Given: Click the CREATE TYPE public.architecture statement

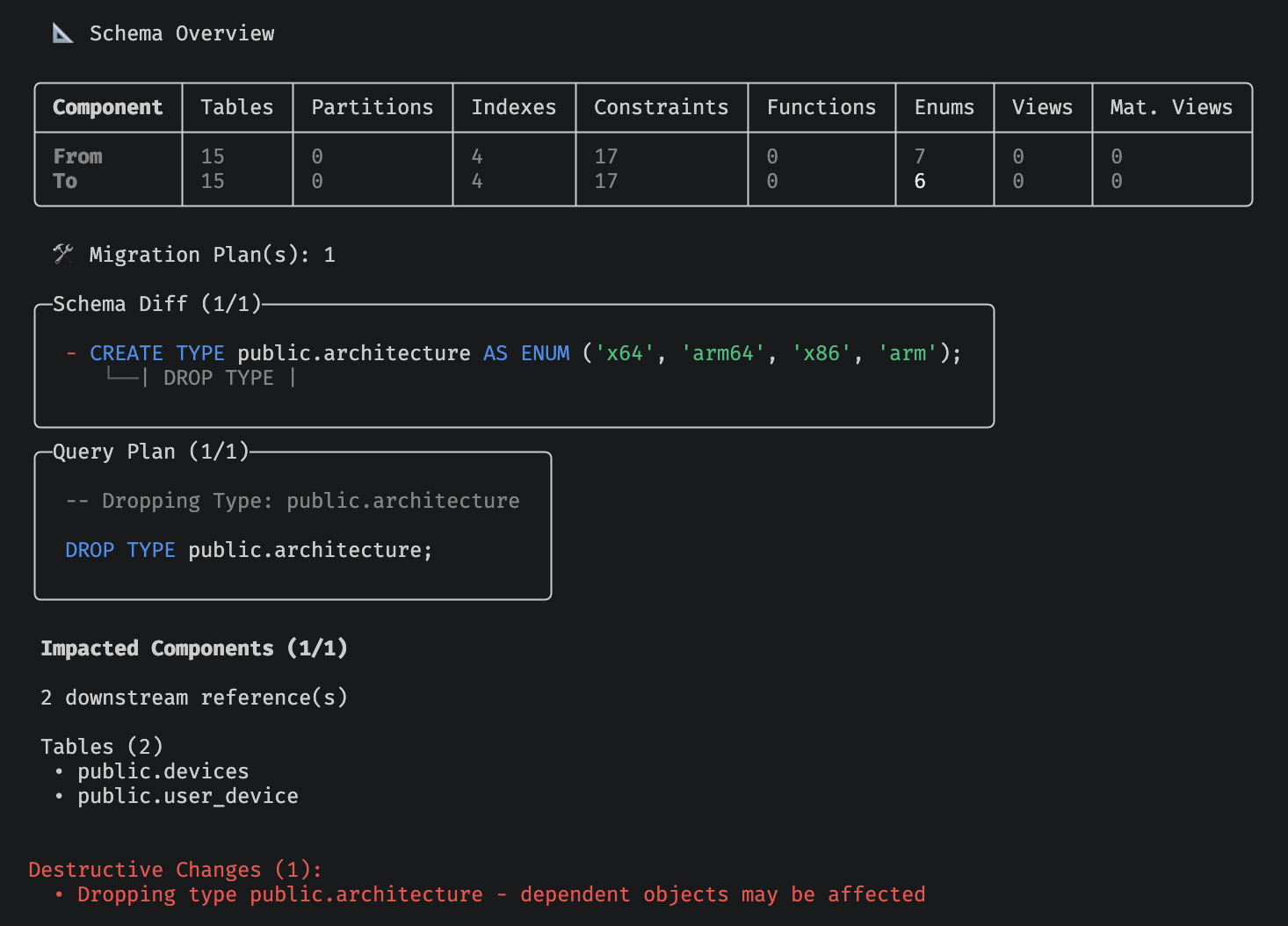Looking at the screenshot, I should click(525, 353).
